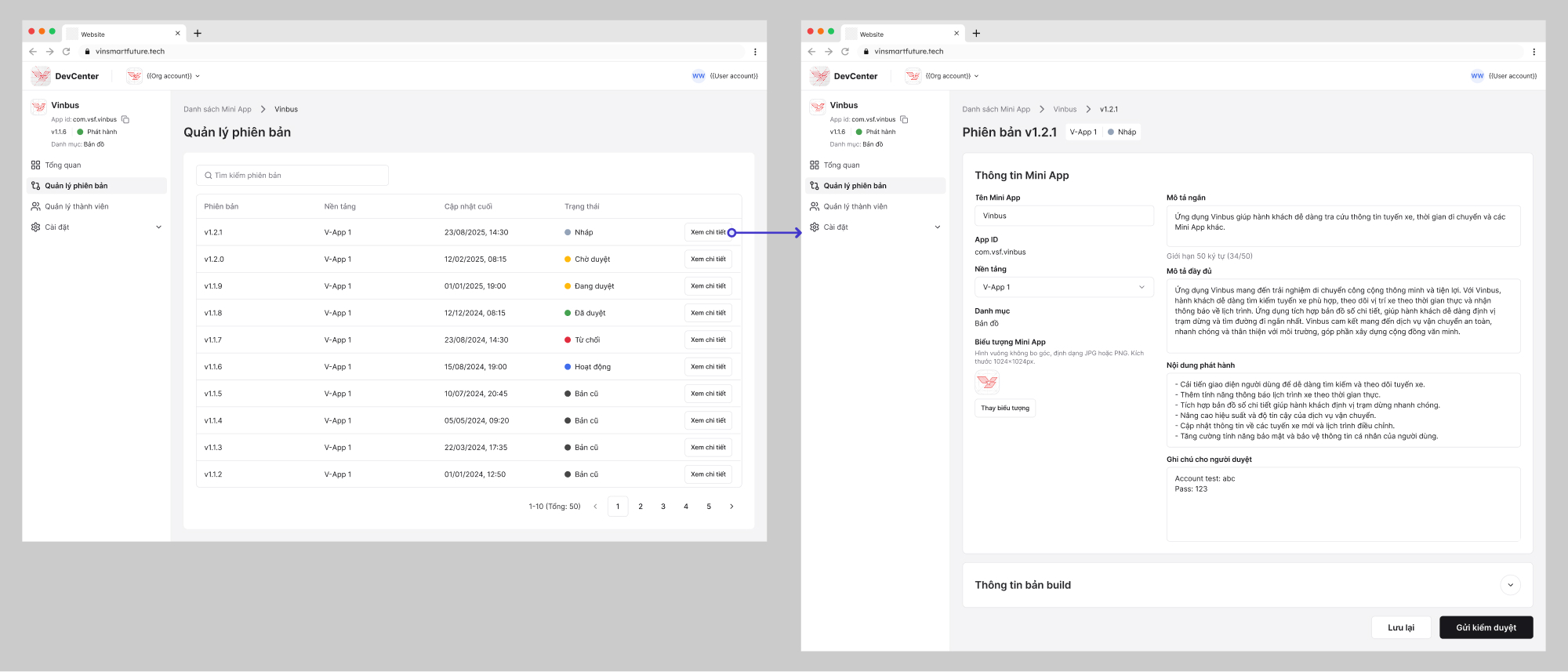Reload page in left browser window

pos(67,52)
